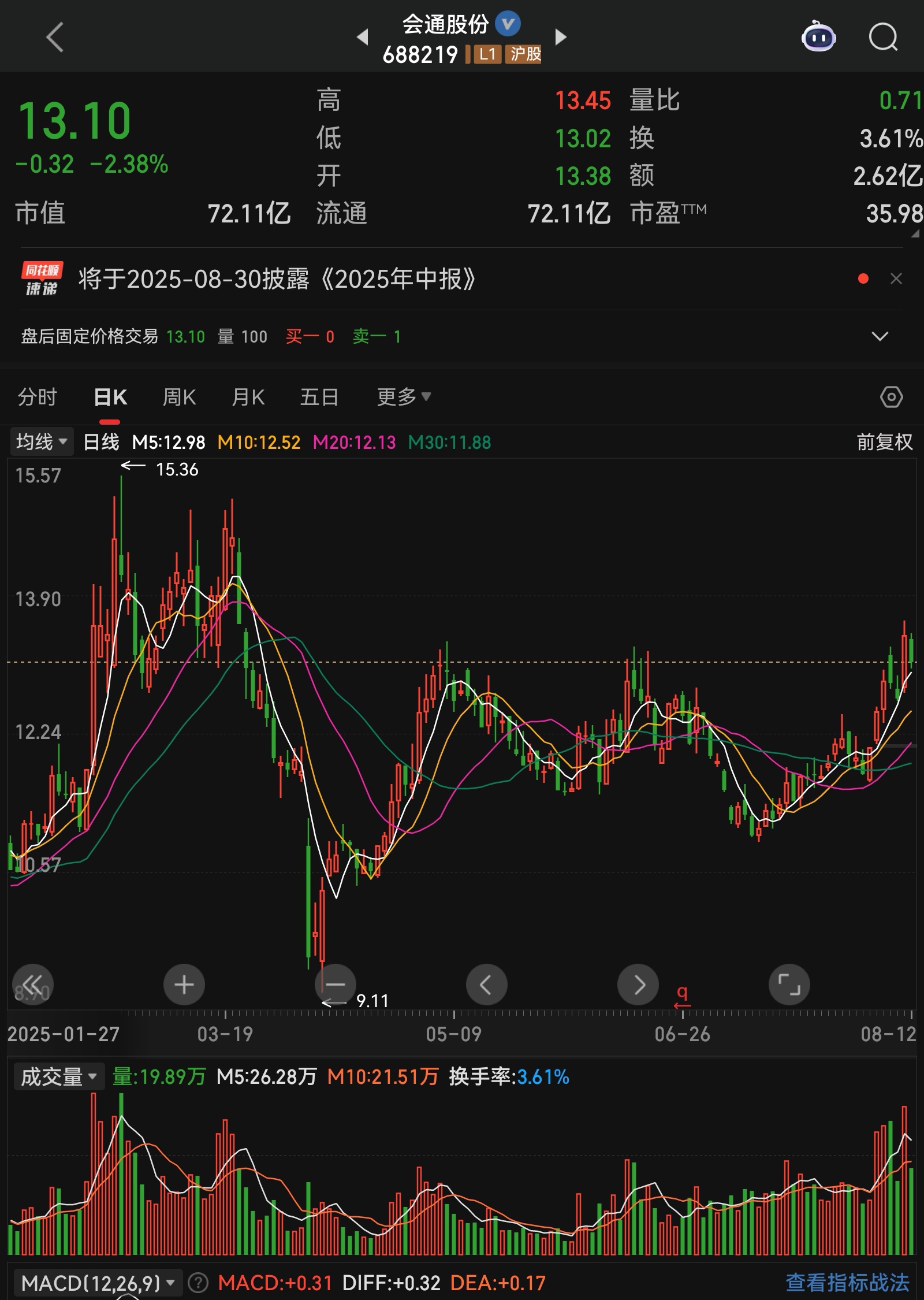
Task: Tap the 买一 0 quote
Action: 310,336
